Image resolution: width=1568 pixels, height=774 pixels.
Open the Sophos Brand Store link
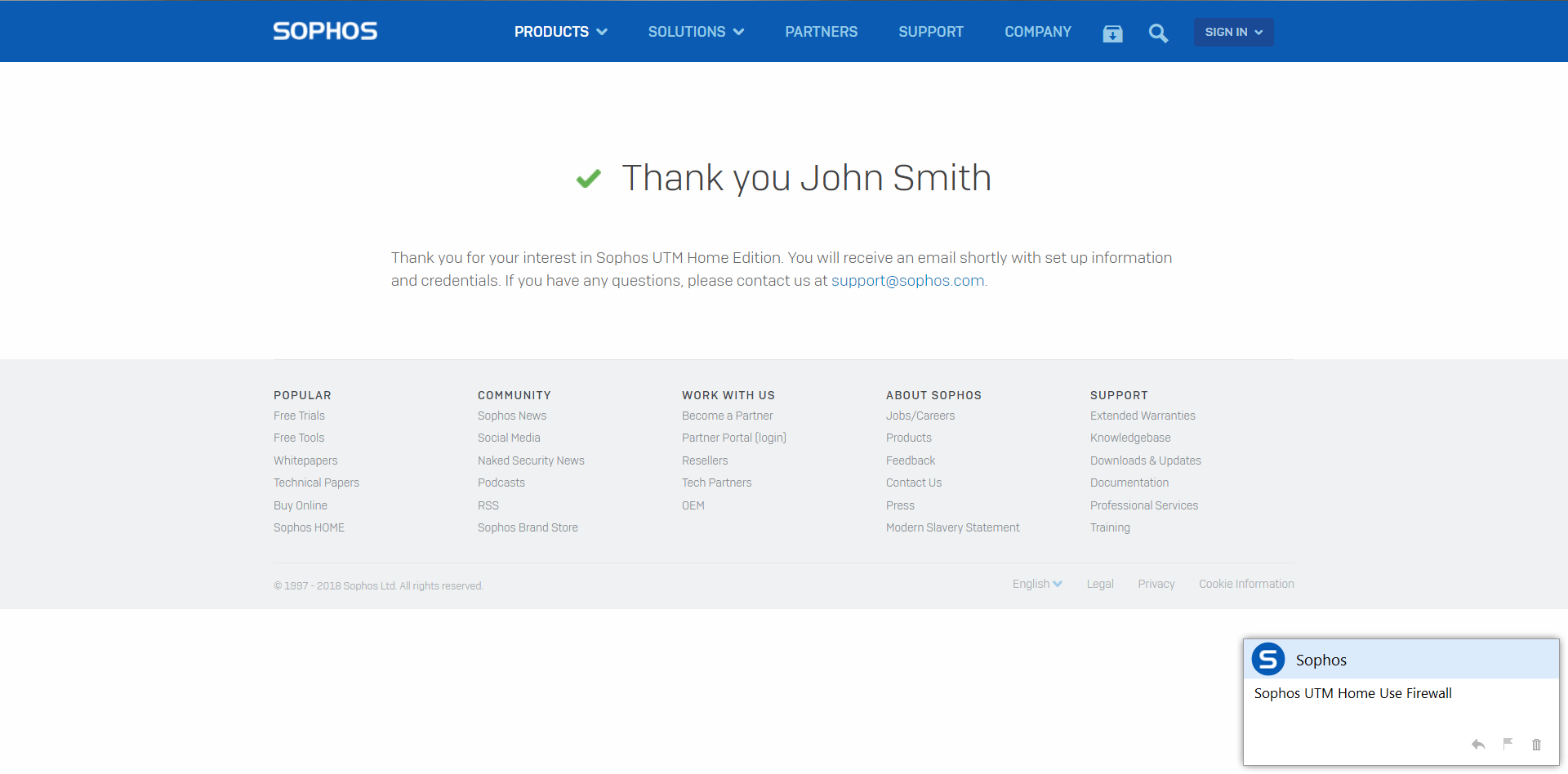[528, 527]
